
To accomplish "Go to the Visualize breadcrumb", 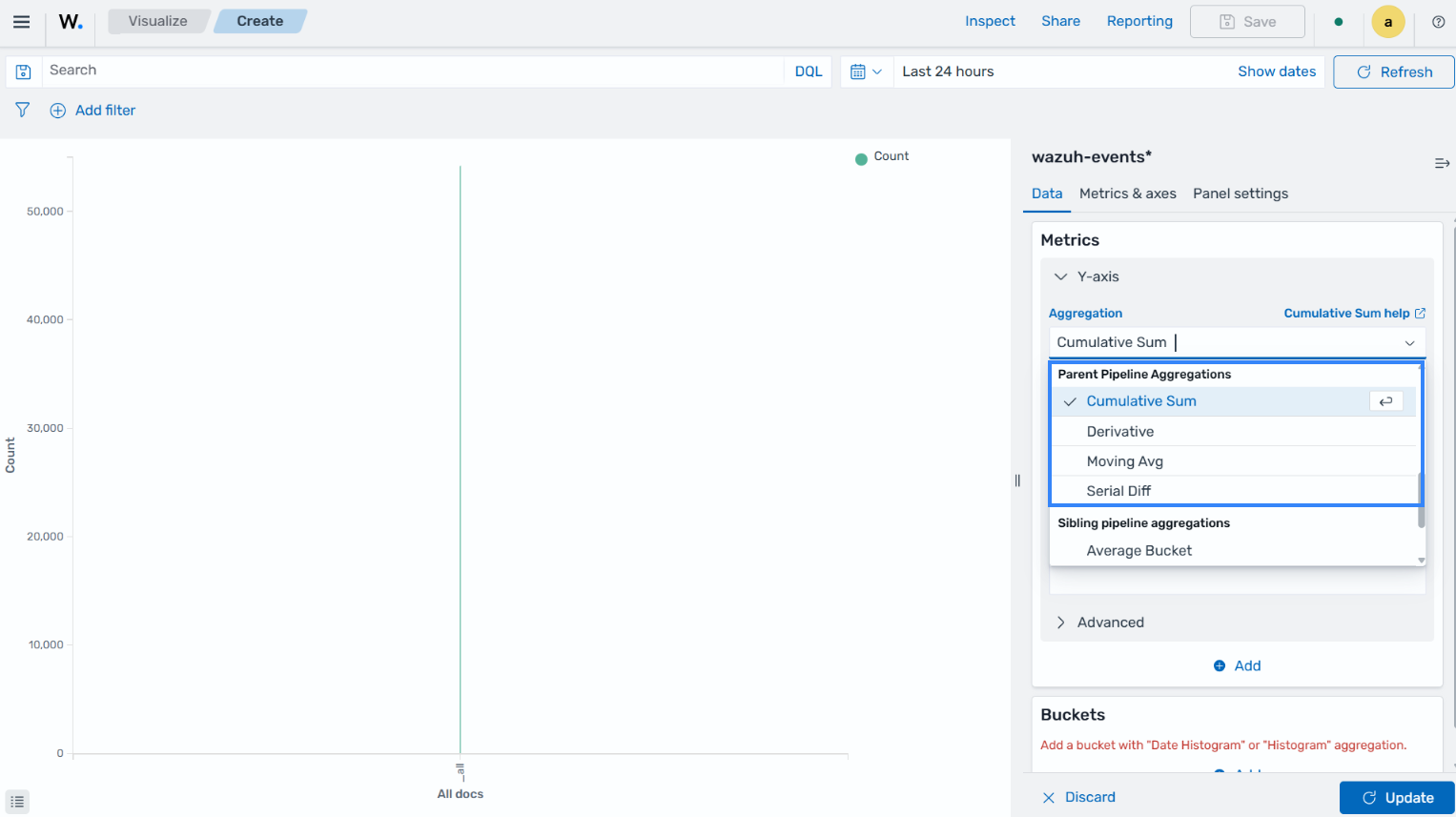I will (158, 21).
